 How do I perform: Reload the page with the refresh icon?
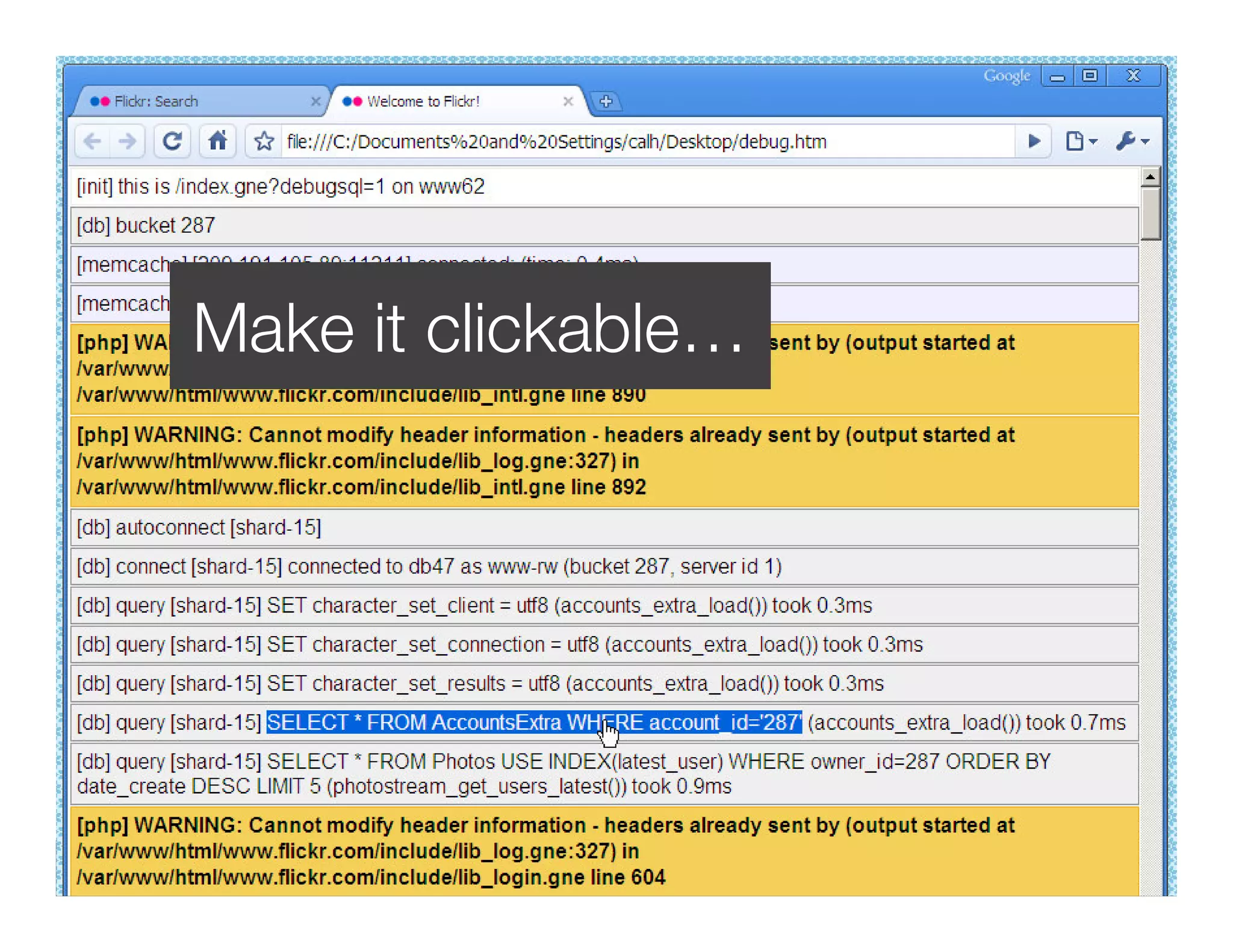[172, 142]
